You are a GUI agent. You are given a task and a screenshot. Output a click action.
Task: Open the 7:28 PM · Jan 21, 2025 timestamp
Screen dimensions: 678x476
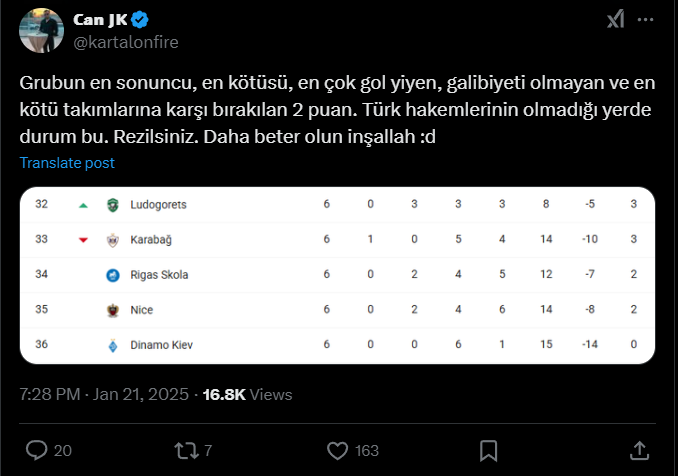(104, 394)
